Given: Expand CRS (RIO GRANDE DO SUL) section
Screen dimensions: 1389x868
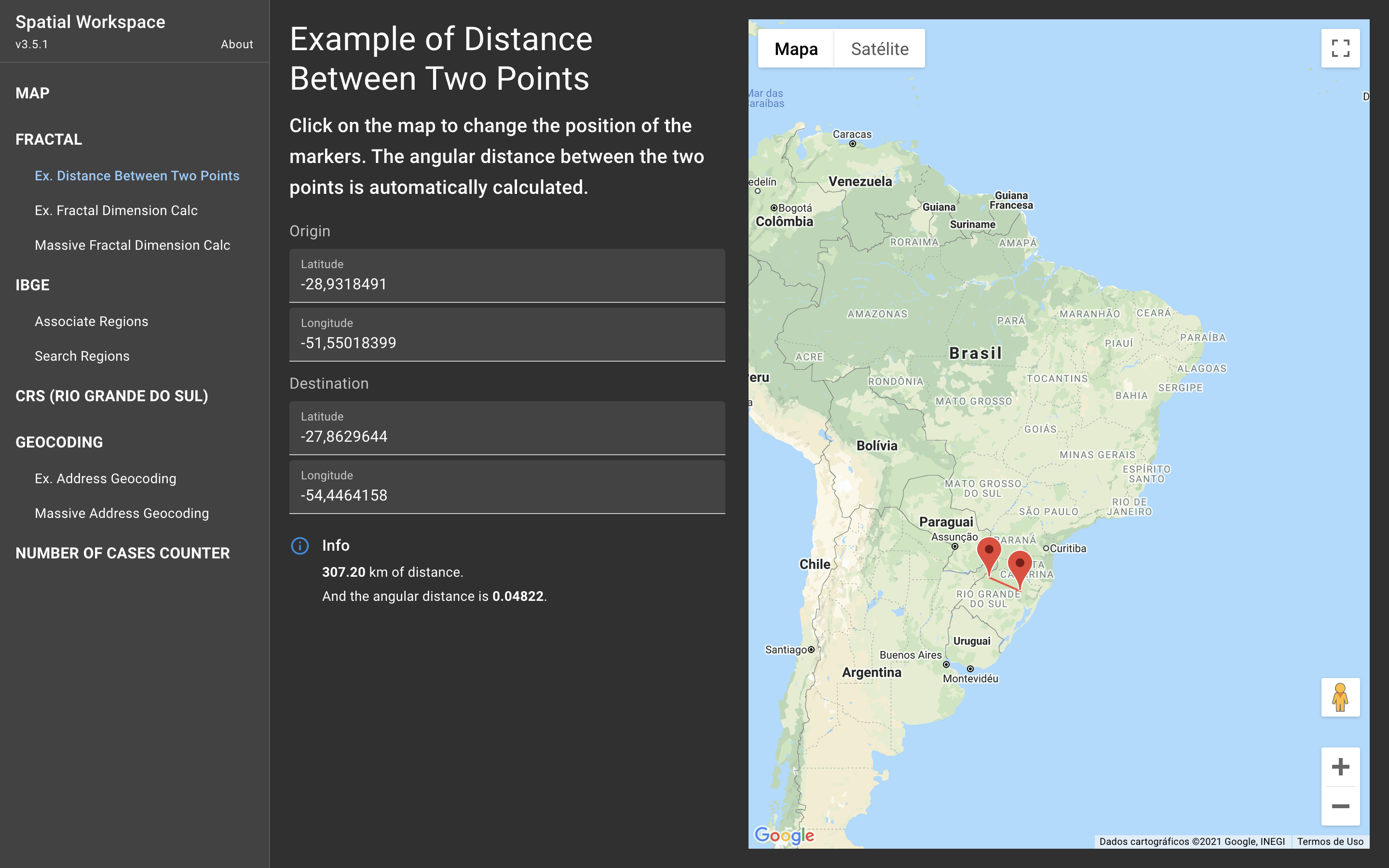Looking at the screenshot, I should (112, 396).
